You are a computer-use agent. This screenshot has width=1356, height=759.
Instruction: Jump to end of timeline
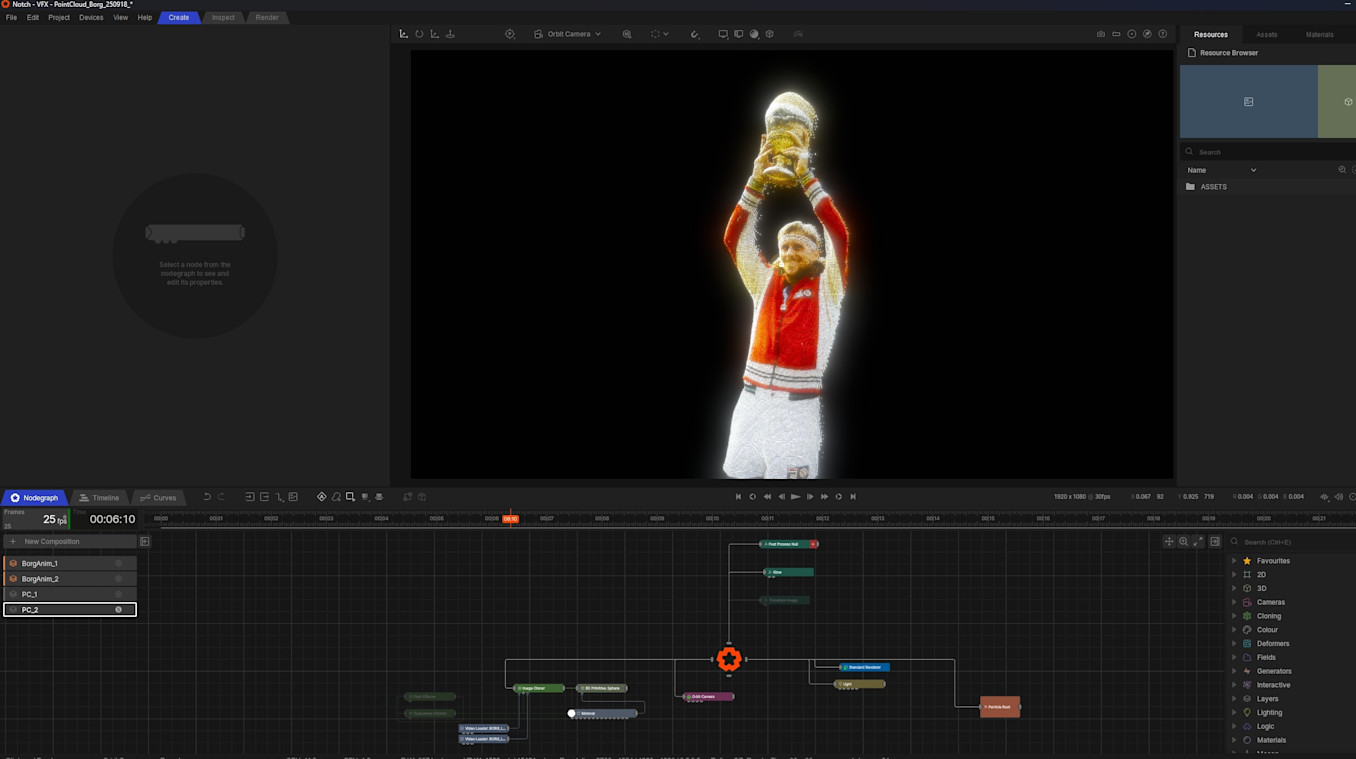point(853,497)
